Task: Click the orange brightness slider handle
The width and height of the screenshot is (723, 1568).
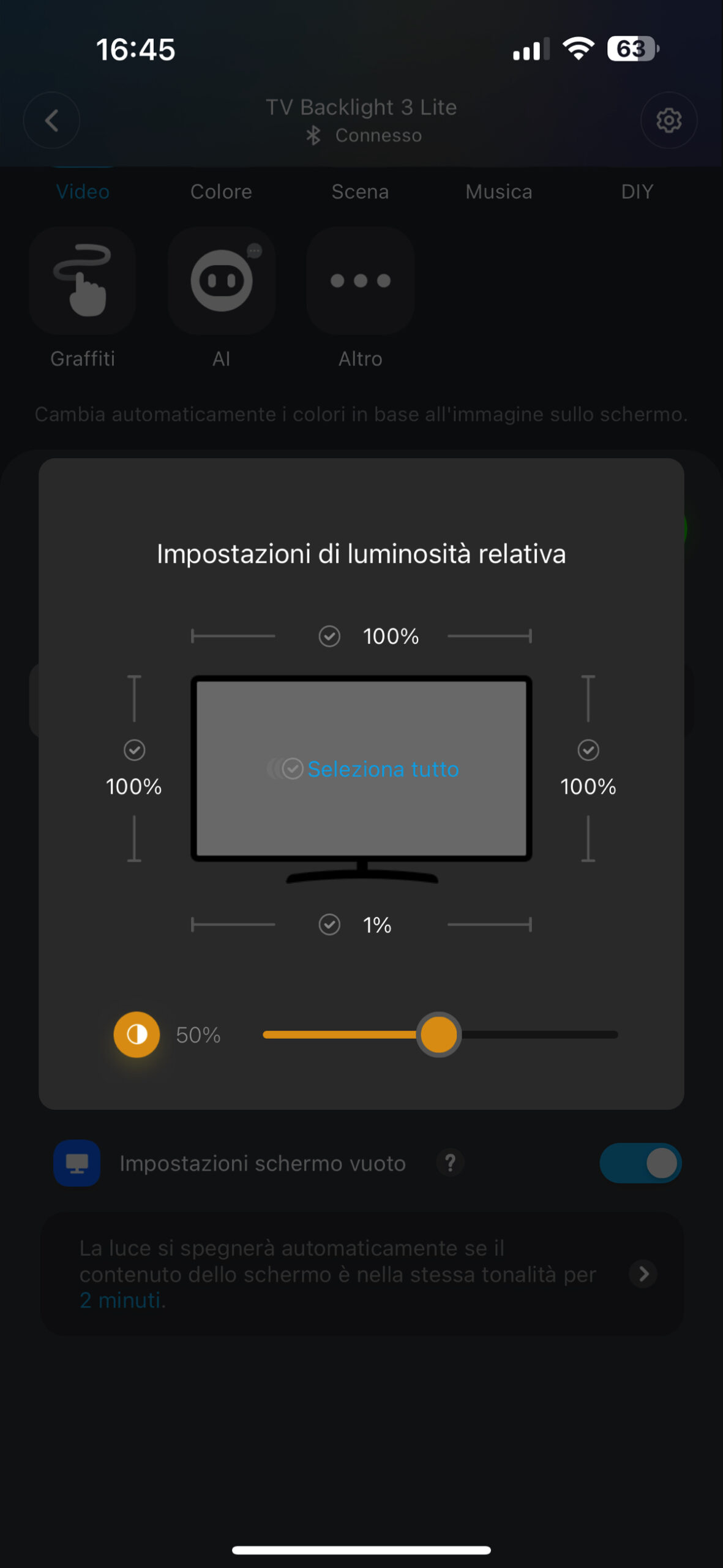Action: (x=438, y=1035)
